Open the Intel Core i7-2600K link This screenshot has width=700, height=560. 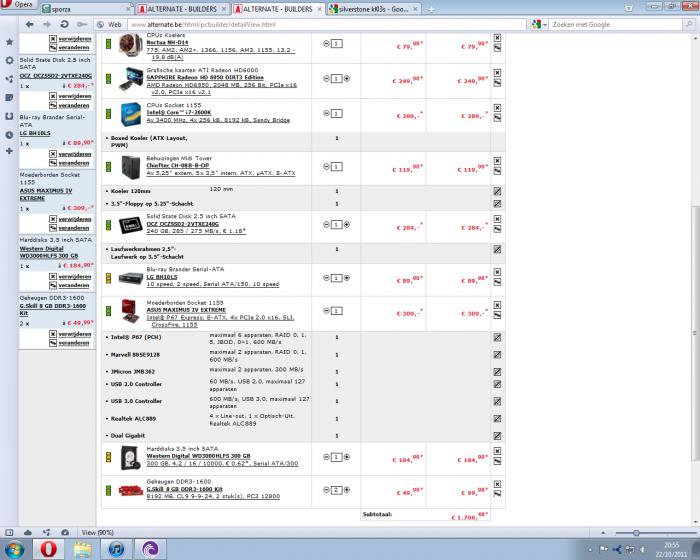pyautogui.click(x=179, y=113)
